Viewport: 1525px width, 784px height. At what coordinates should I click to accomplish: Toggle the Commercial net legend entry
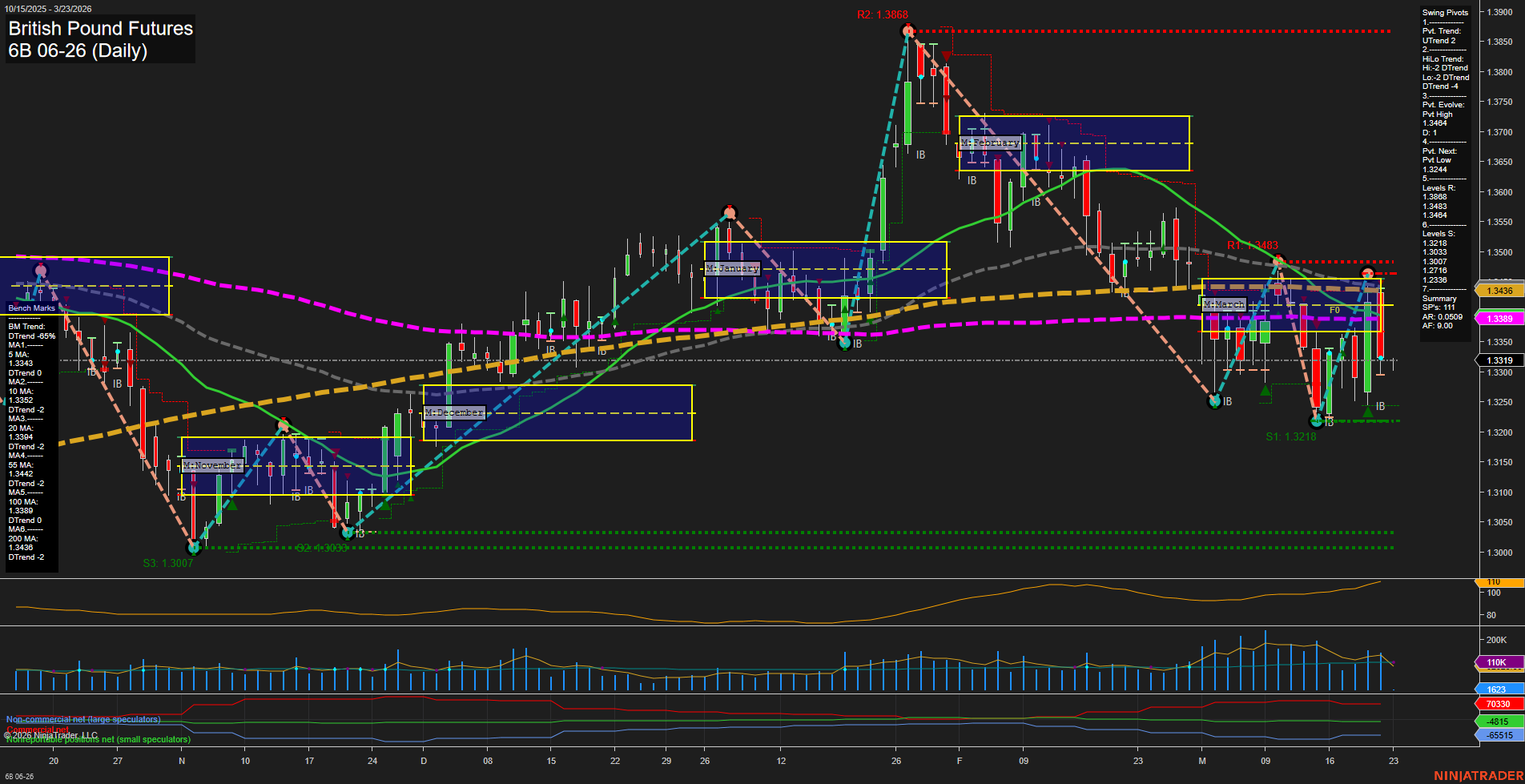tap(38, 729)
